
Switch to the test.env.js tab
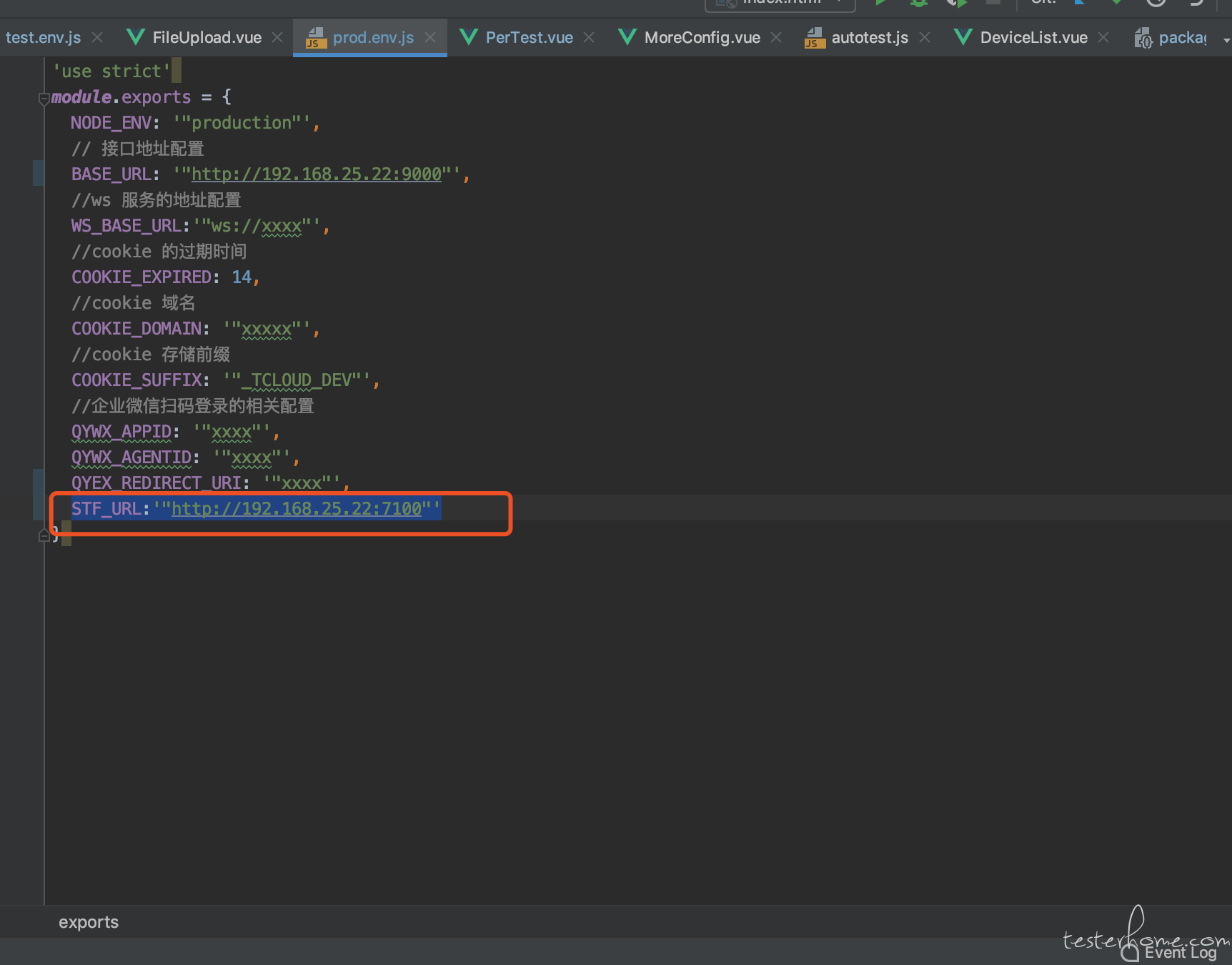[x=43, y=37]
